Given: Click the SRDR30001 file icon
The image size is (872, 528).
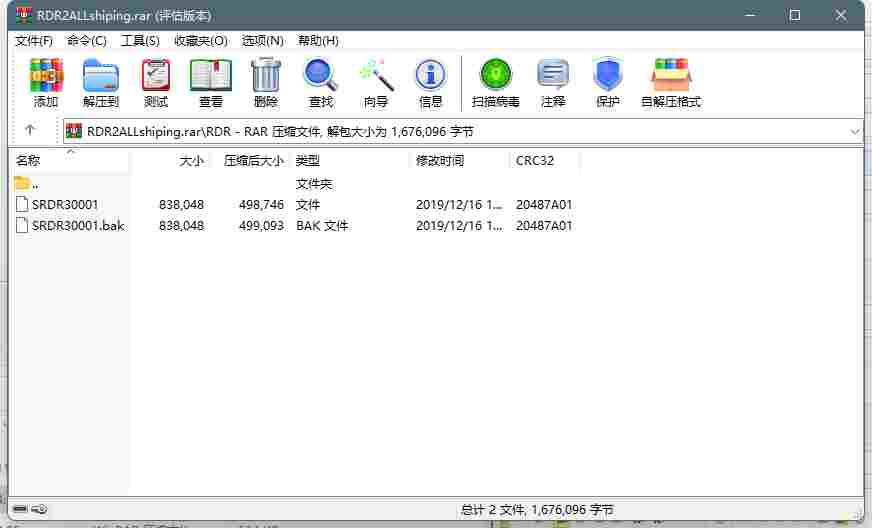Looking at the screenshot, I should tap(22, 204).
